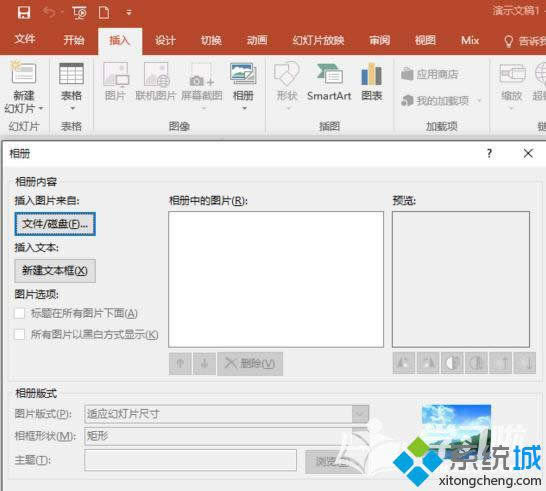Insert a SmartArt graphic
Image resolution: width=546 pixels, height=491 pixels.
(x=329, y=82)
